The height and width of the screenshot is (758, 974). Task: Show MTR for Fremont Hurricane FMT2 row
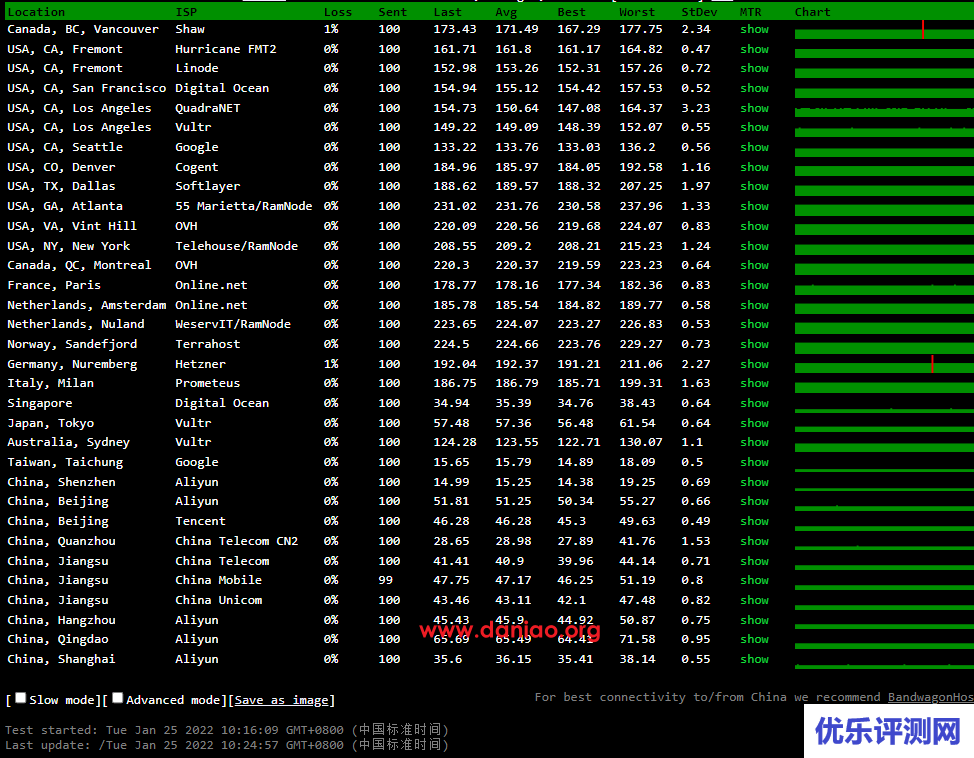tap(754, 49)
